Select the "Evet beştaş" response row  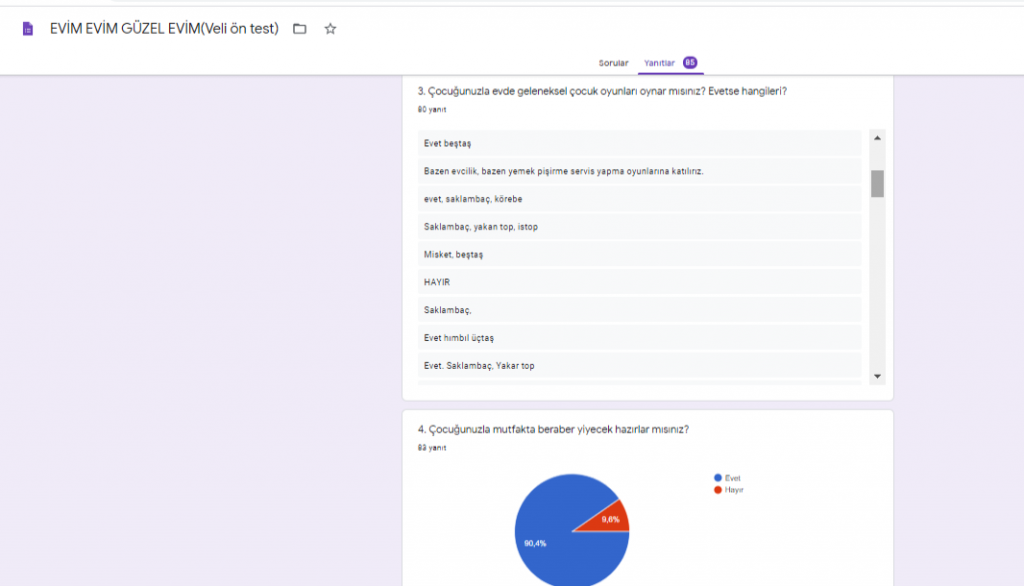pyautogui.click(x=639, y=143)
